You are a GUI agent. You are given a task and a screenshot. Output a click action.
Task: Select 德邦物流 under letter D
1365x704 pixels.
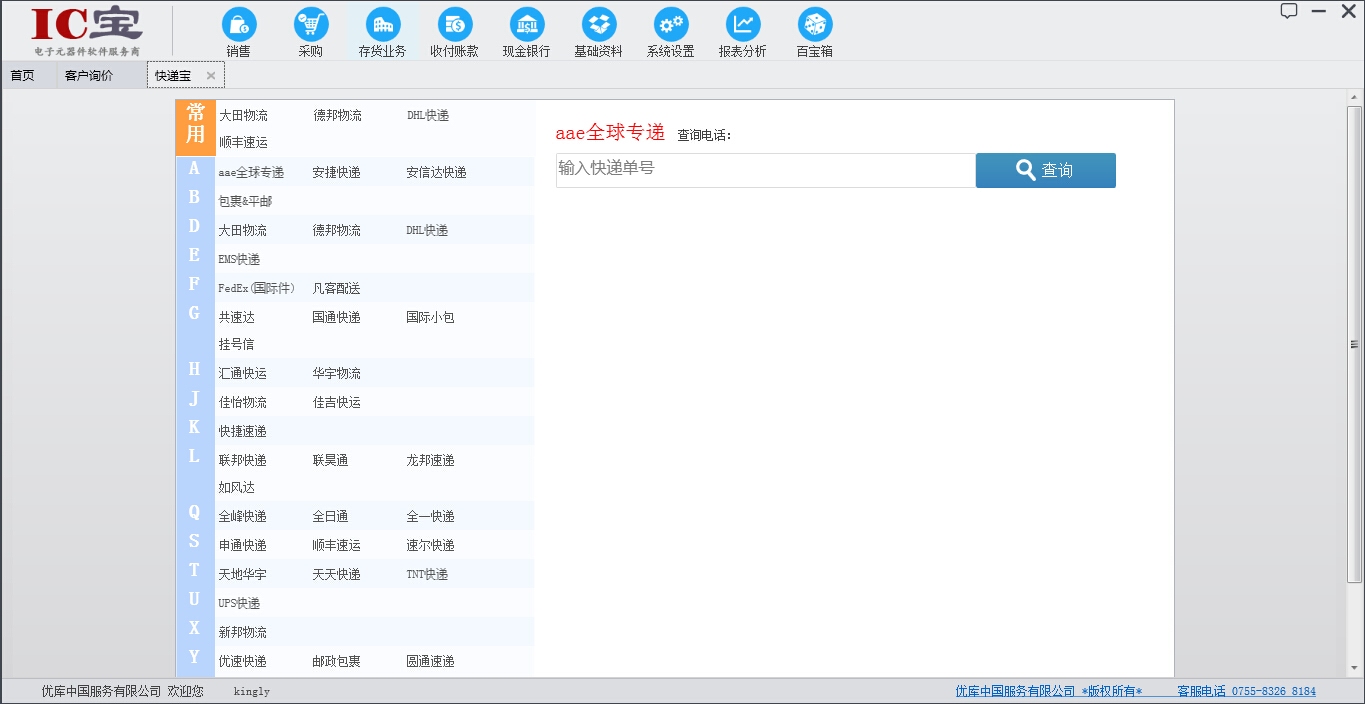point(336,231)
